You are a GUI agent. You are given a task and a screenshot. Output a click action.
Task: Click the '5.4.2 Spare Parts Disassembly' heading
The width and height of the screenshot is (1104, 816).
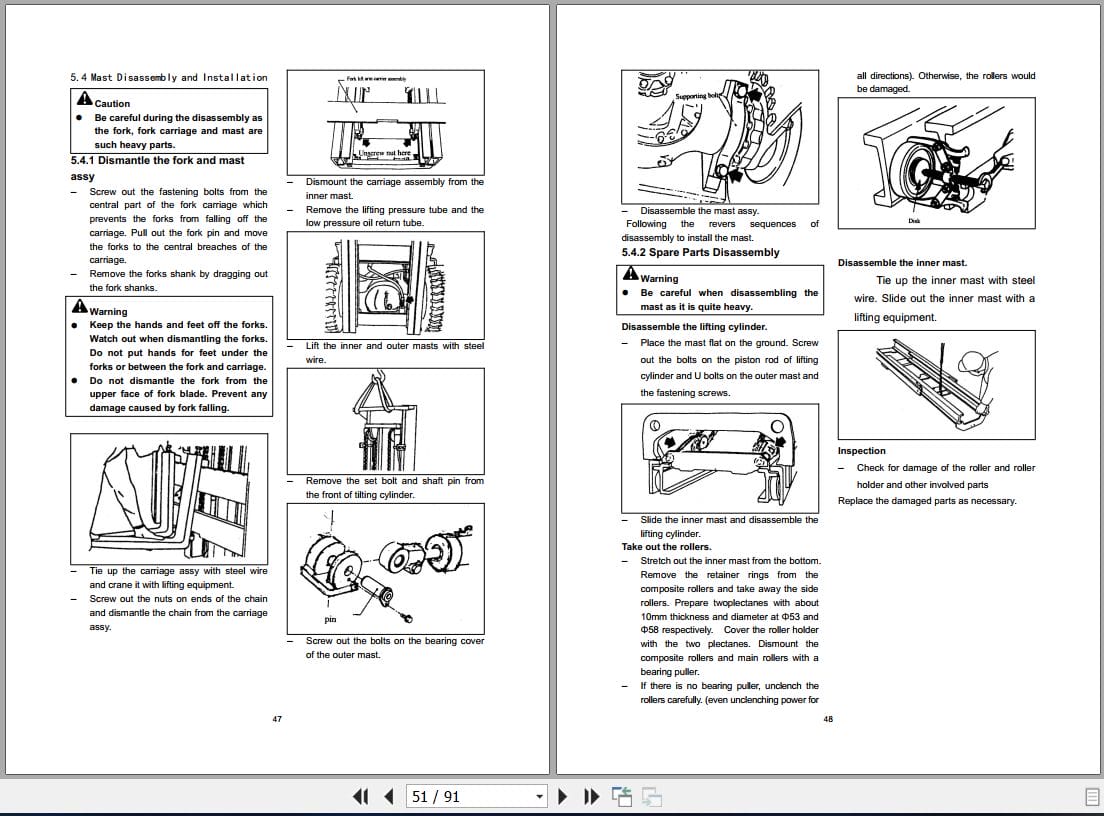tap(701, 252)
